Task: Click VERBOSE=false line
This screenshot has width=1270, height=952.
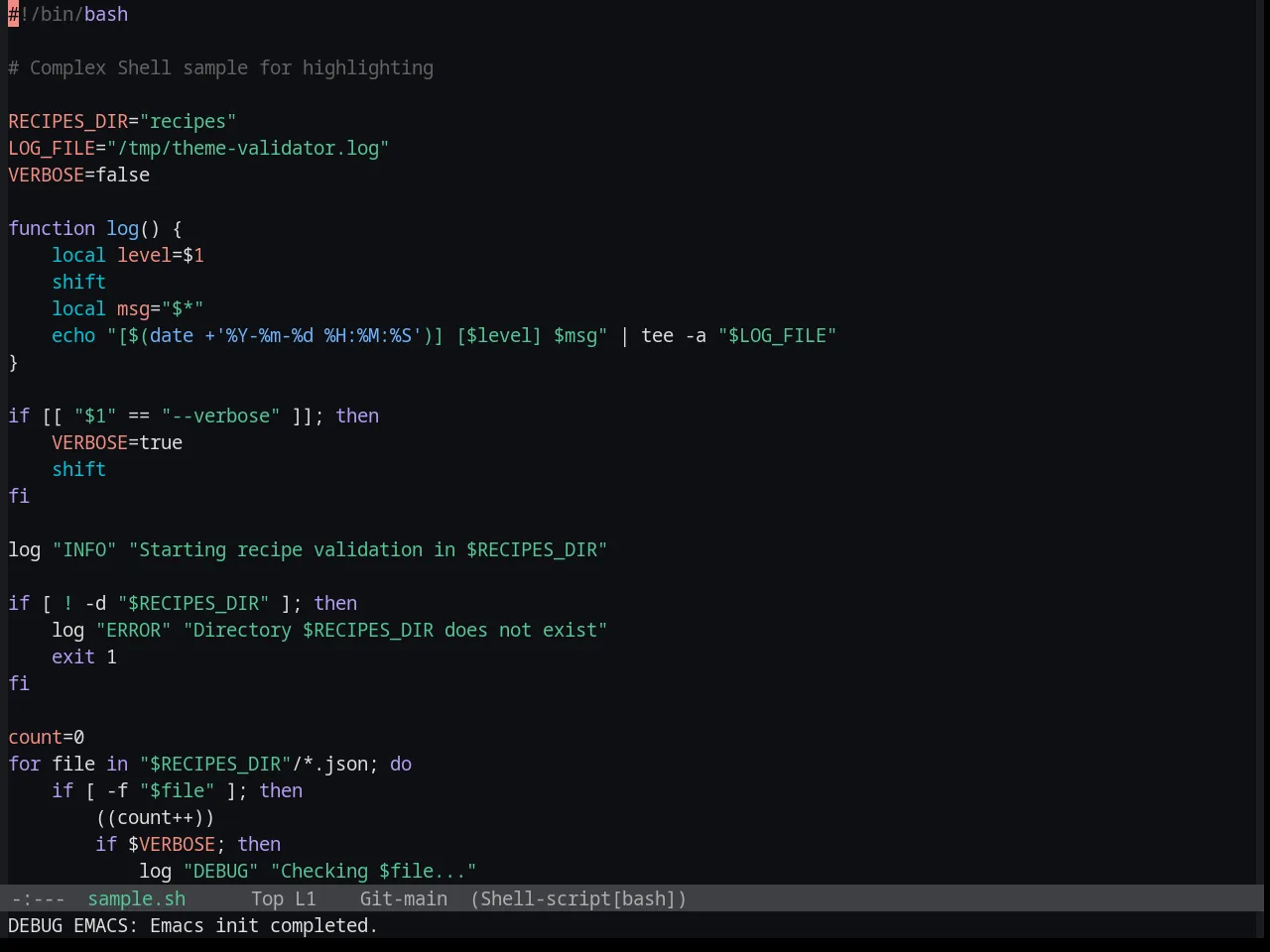Action: tap(79, 175)
